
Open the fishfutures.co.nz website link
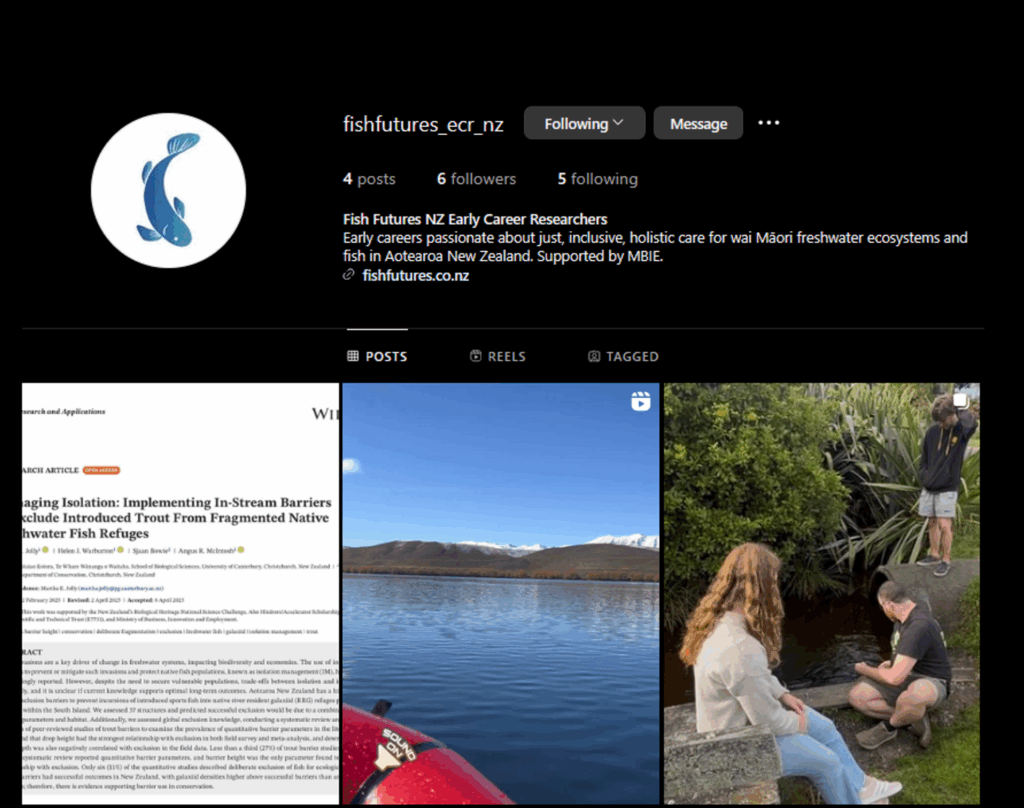click(x=415, y=276)
